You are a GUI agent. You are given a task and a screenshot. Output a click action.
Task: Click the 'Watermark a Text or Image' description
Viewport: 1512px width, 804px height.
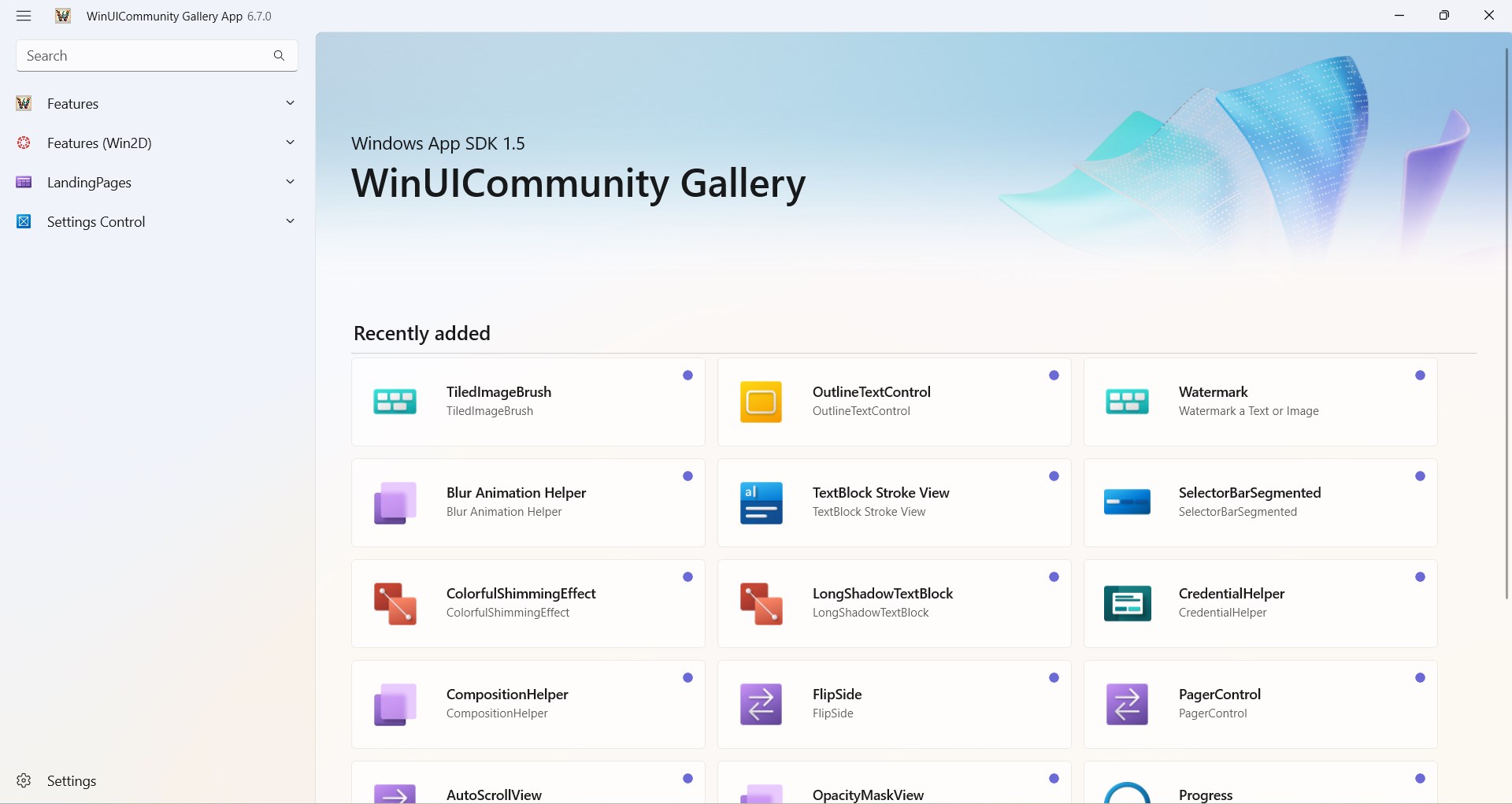tap(1249, 411)
